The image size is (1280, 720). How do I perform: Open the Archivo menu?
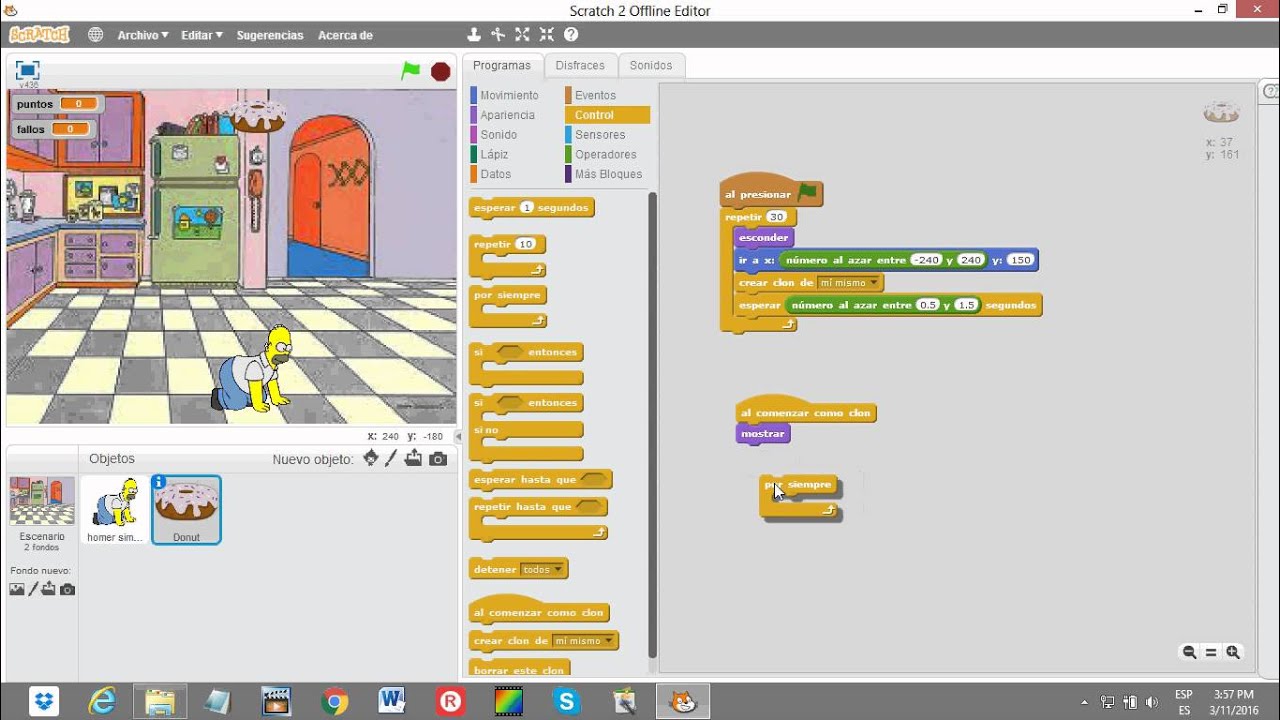click(143, 35)
